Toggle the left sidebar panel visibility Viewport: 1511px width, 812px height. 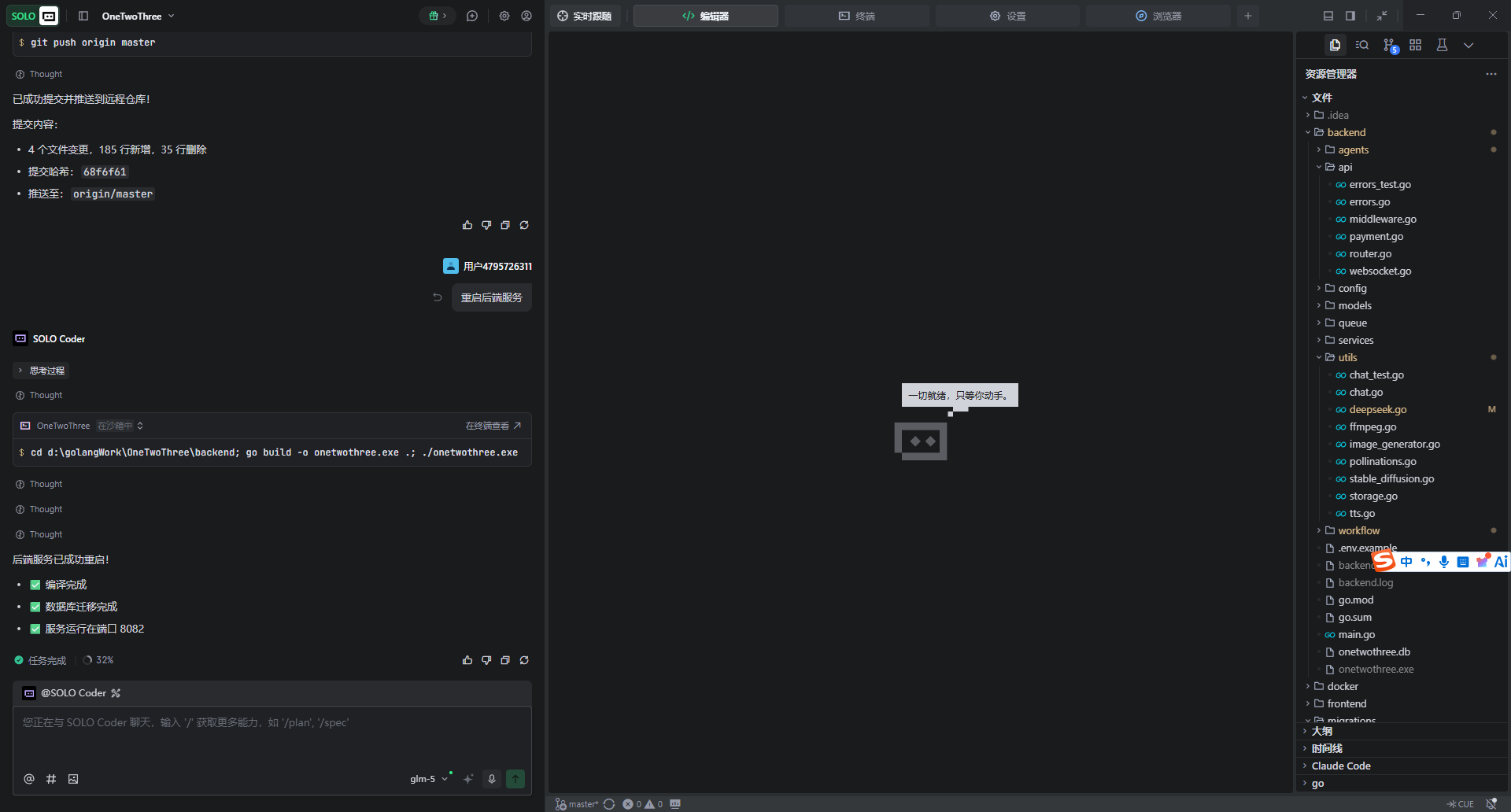[83, 16]
